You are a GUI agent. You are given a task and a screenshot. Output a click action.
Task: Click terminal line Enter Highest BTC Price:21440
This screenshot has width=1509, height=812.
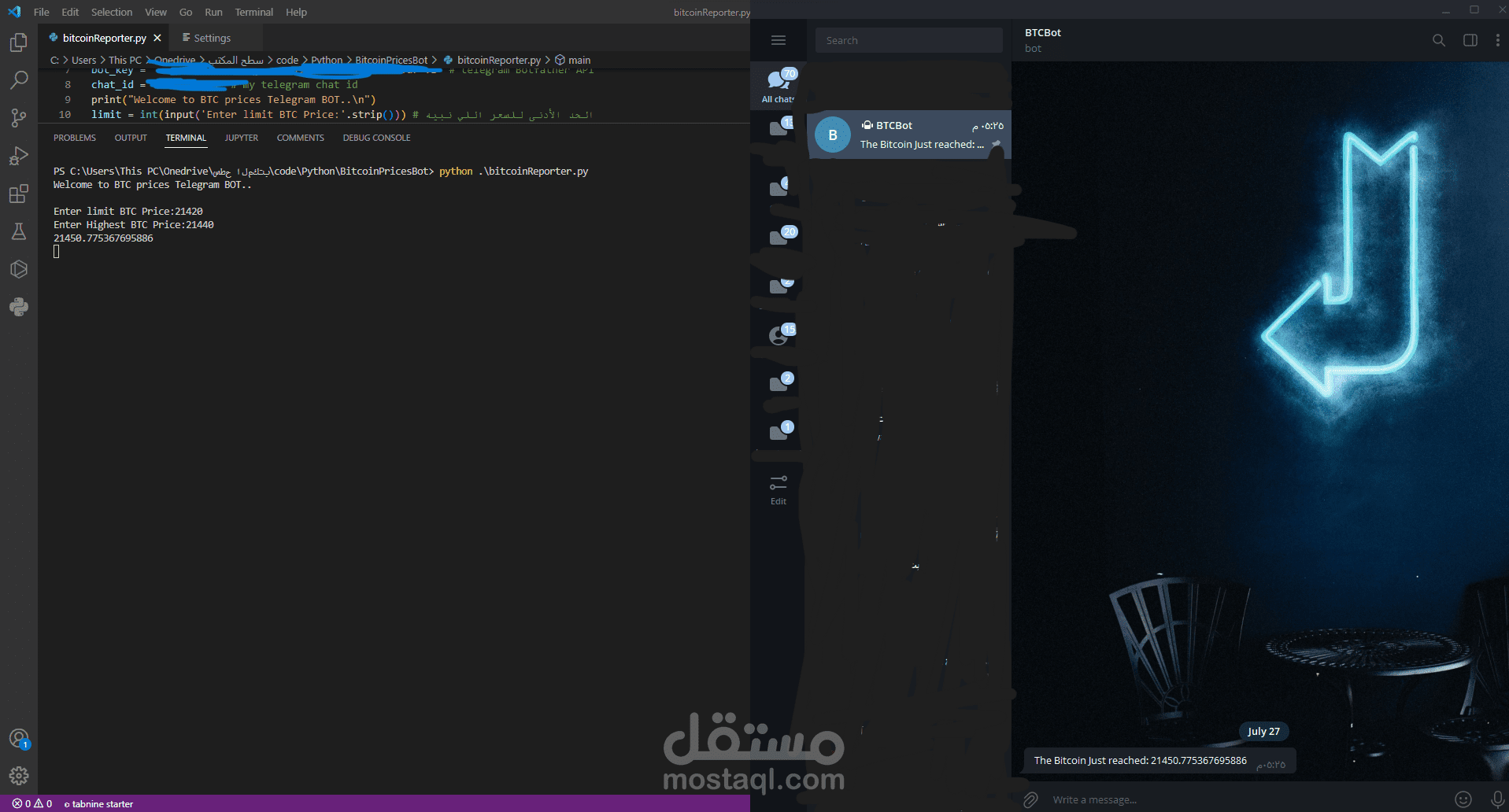click(x=134, y=225)
